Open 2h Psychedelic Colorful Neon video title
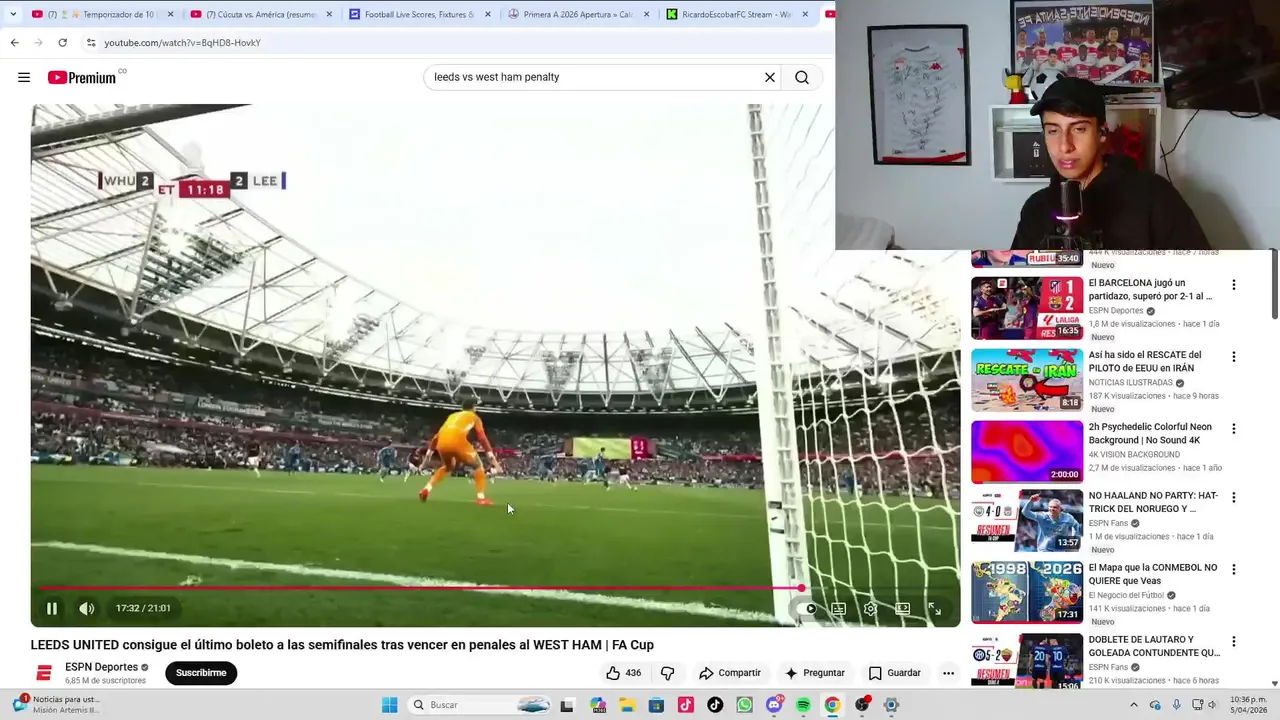Screen dimensions: 1280x720 coord(1150,433)
